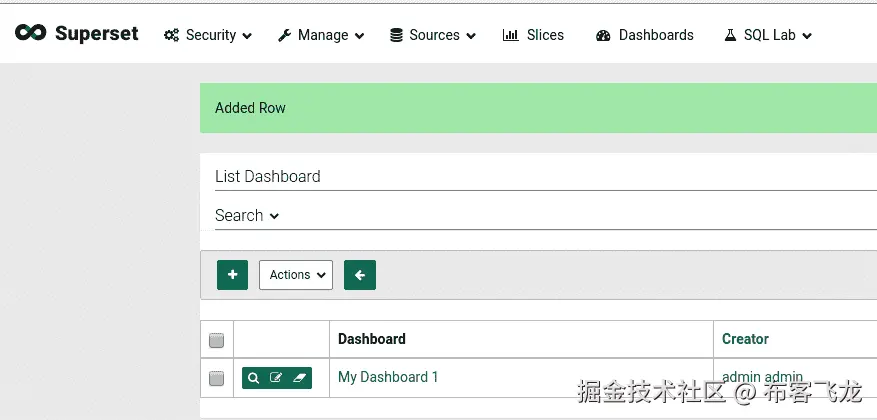Expand the Search filter panel
Viewport: 877px width, 420px height.
pyautogui.click(x=247, y=215)
